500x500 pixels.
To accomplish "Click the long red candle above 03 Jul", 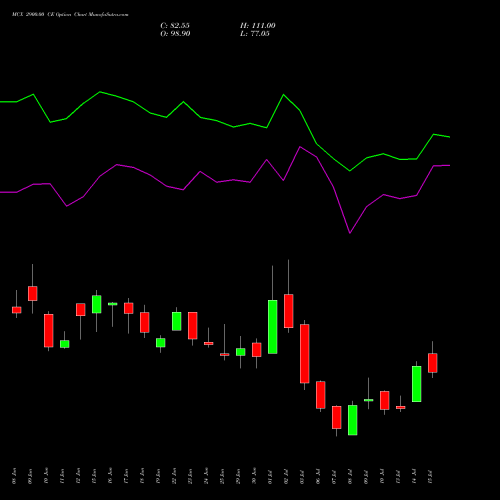I will point(305,354).
